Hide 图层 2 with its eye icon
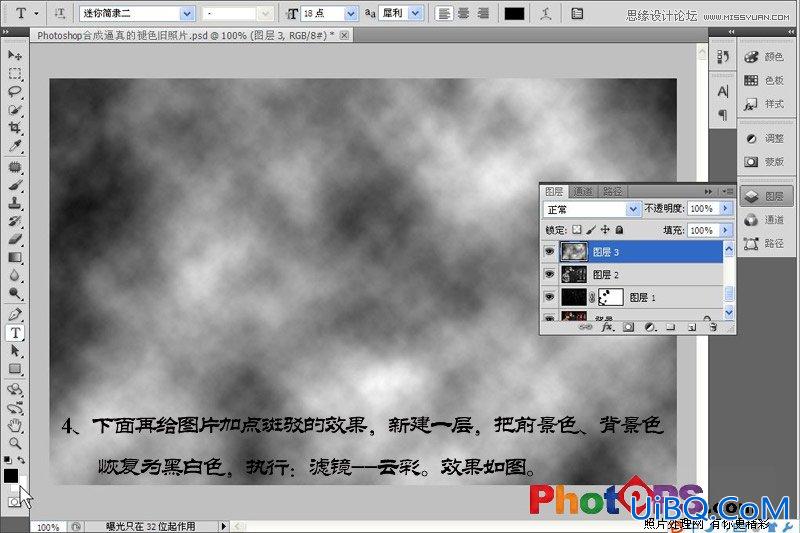 [549, 274]
